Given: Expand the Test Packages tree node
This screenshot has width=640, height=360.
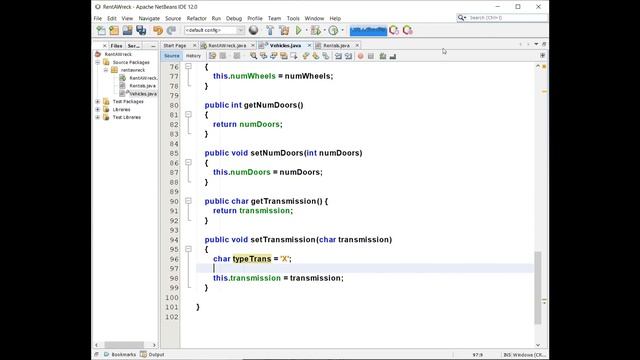Looking at the screenshot, I should [98, 102].
